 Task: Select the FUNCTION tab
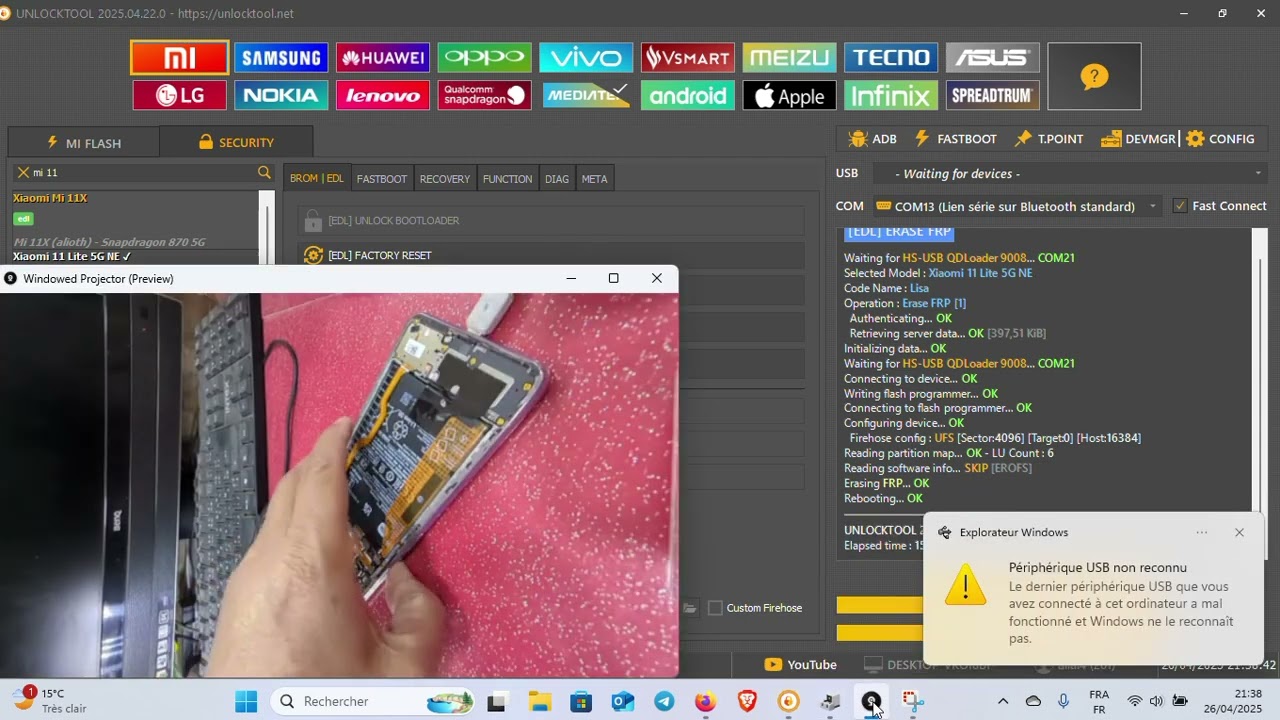(x=507, y=179)
